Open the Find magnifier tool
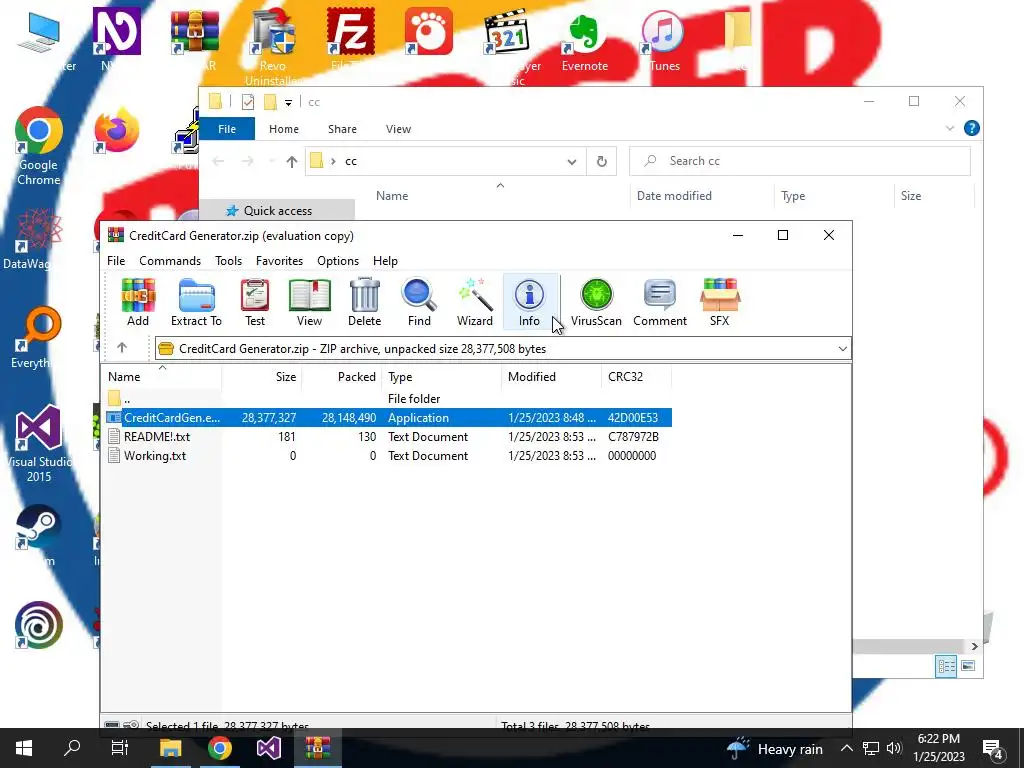 tap(419, 302)
